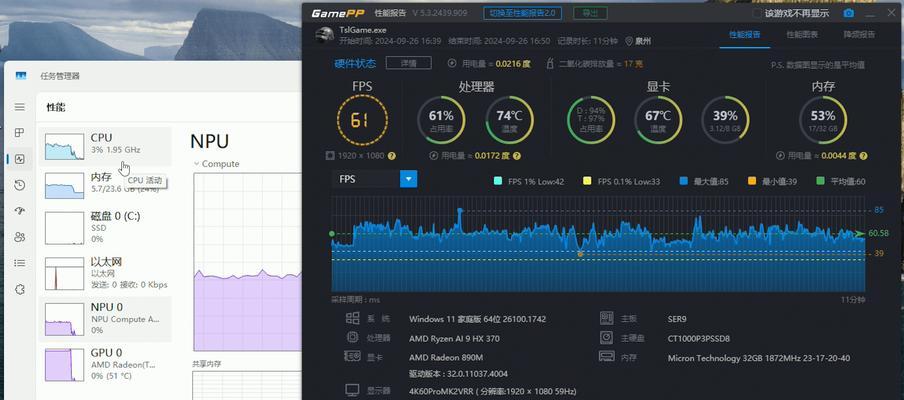Click FPS 0.1% Low yellow legend swatch

(587, 182)
